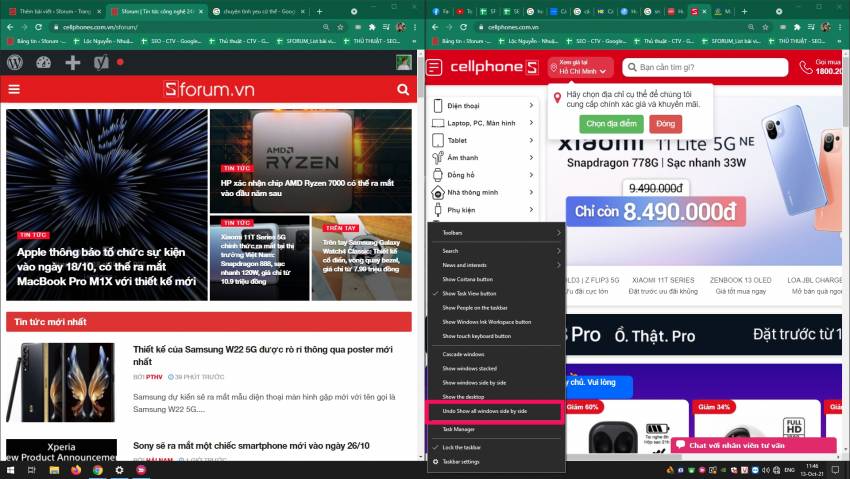Image resolution: width=850 pixels, height=479 pixels.
Task: Open the Sforum hamburger menu
Action: [14, 89]
